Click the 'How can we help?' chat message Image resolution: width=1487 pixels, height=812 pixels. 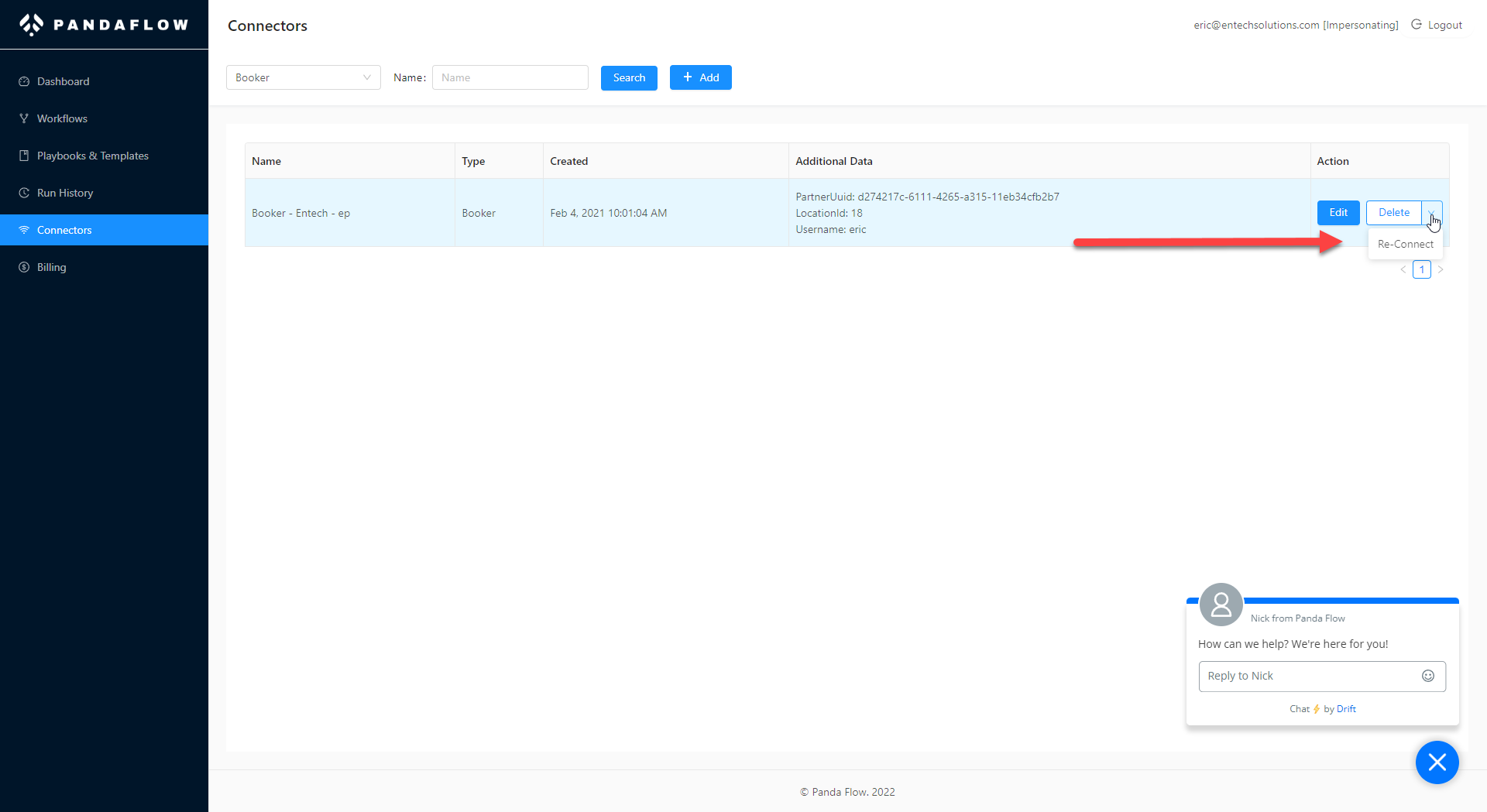1293,644
